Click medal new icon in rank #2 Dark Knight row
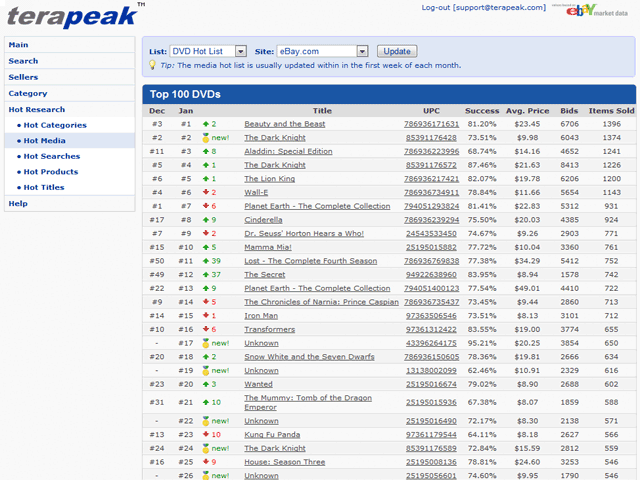The width and height of the screenshot is (640, 480). [x=206, y=138]
